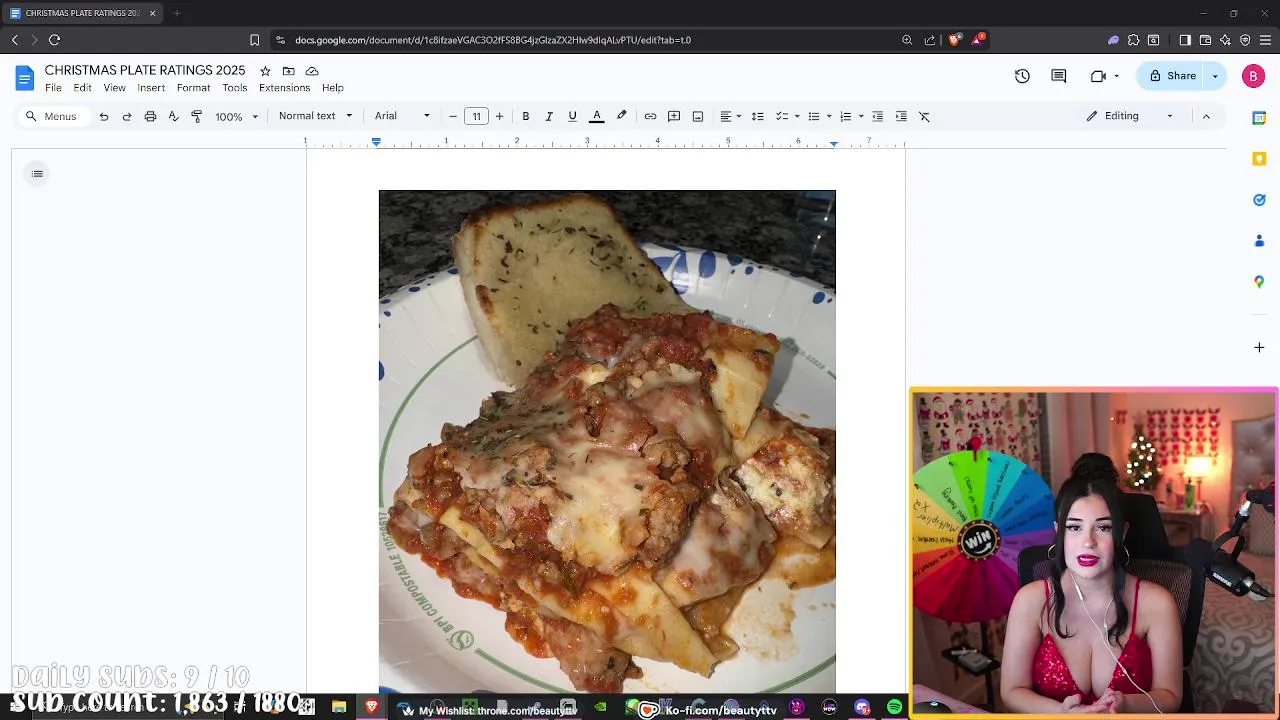Check the cloud save status icon
Viewport: 1280px width, 720px height.
coord(312,71)
